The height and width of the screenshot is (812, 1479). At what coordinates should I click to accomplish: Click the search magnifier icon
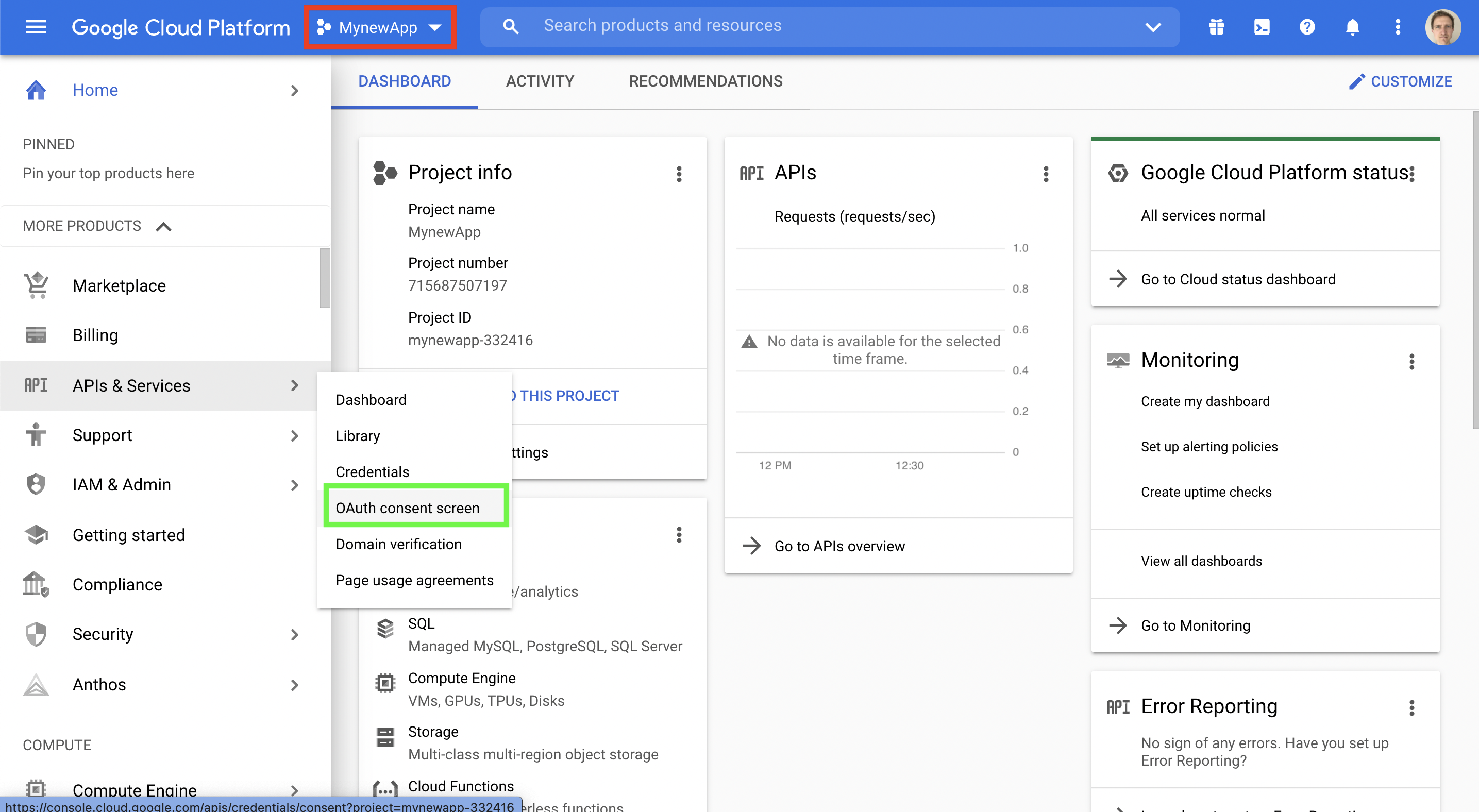[510, 26]
